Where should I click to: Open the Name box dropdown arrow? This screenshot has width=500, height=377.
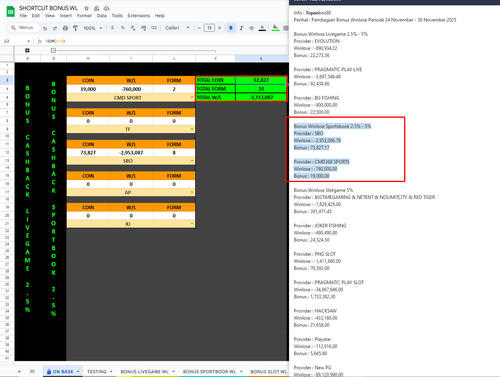(x=28, y=41)
